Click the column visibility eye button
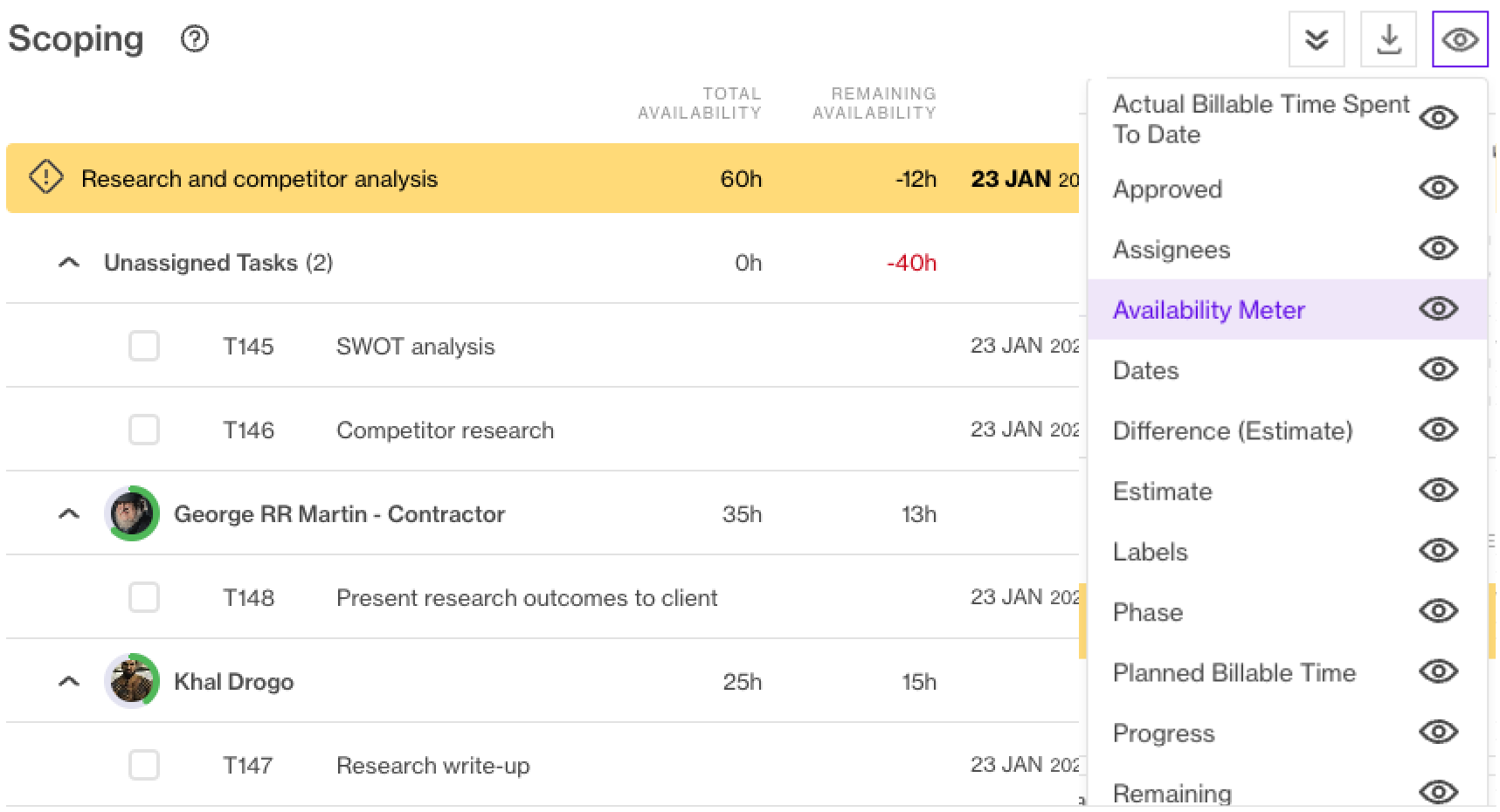This screenshot has width=1500, height=812. point(1460,39)
